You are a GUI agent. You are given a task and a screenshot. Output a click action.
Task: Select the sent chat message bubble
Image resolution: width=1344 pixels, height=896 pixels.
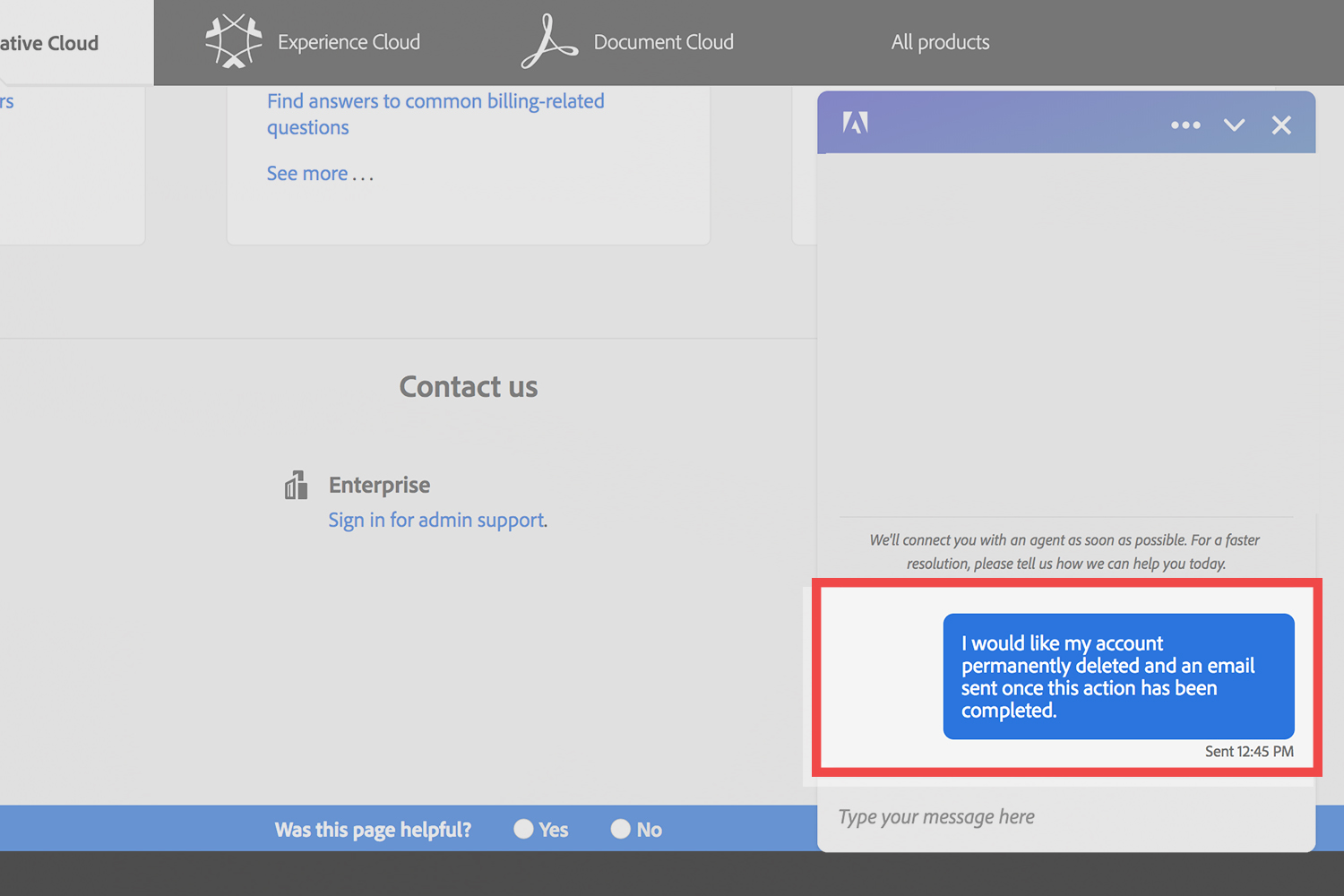pyautogui.click(x=1118, y=676)
